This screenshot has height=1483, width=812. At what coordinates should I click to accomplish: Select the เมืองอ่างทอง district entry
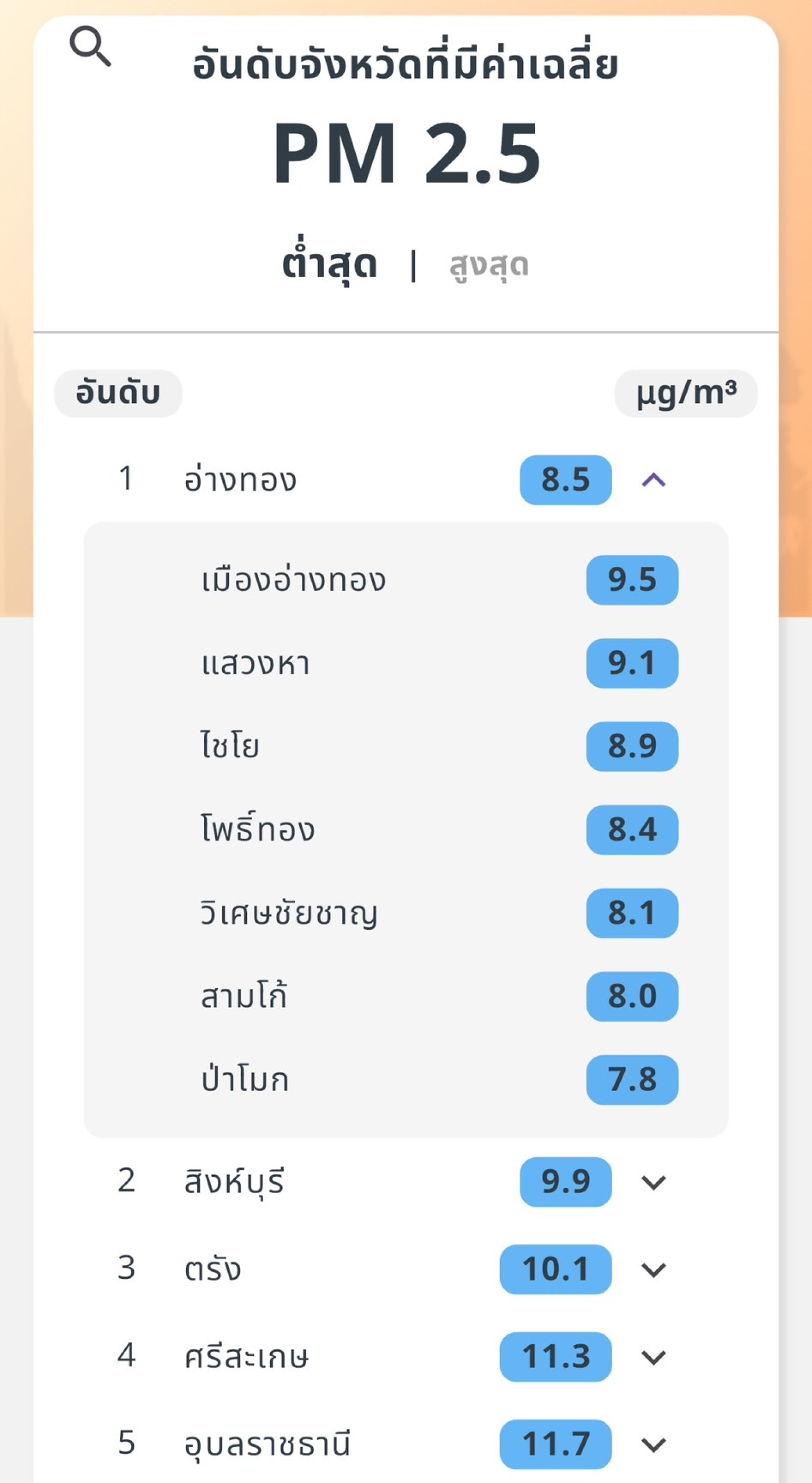(293, 580)
